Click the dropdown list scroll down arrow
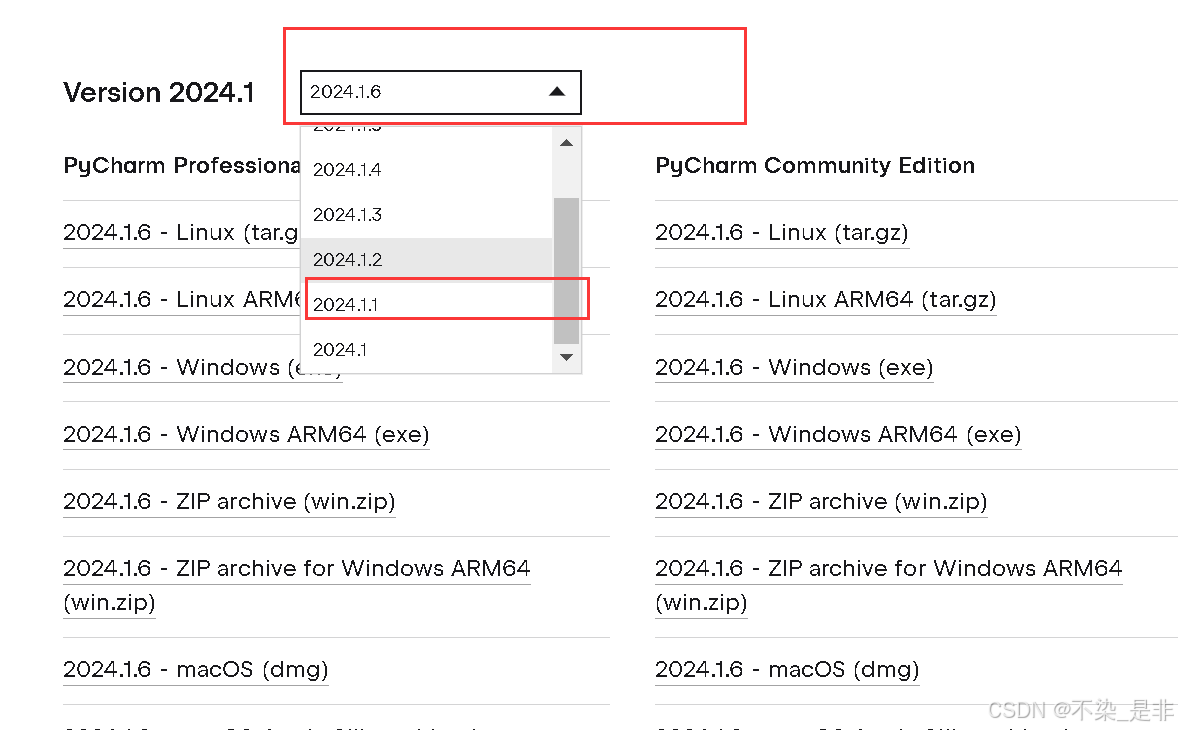The image size is (1178, 730). [x=566, y=357]
